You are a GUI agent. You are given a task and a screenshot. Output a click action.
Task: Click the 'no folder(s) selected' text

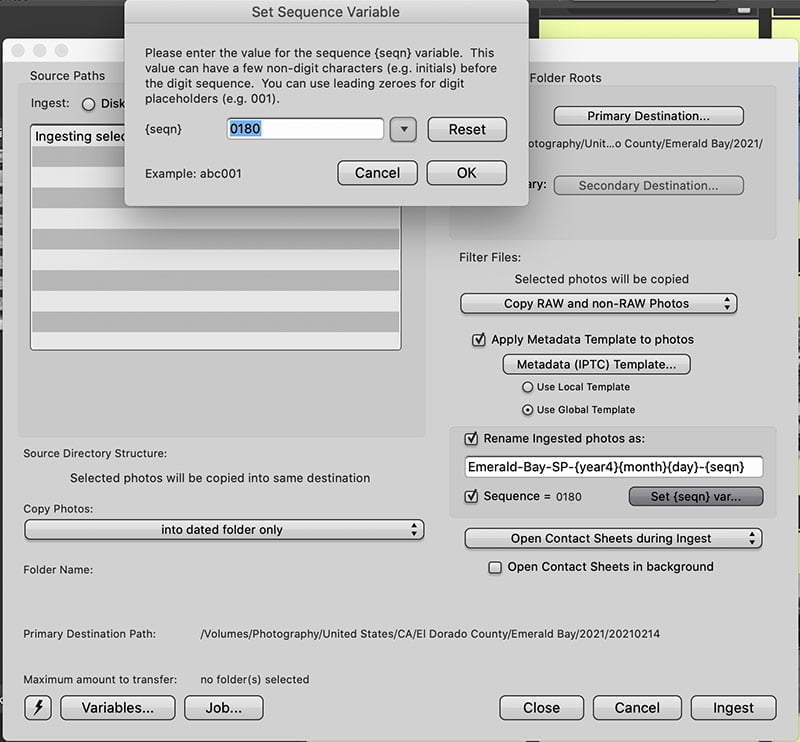(255, 680)
